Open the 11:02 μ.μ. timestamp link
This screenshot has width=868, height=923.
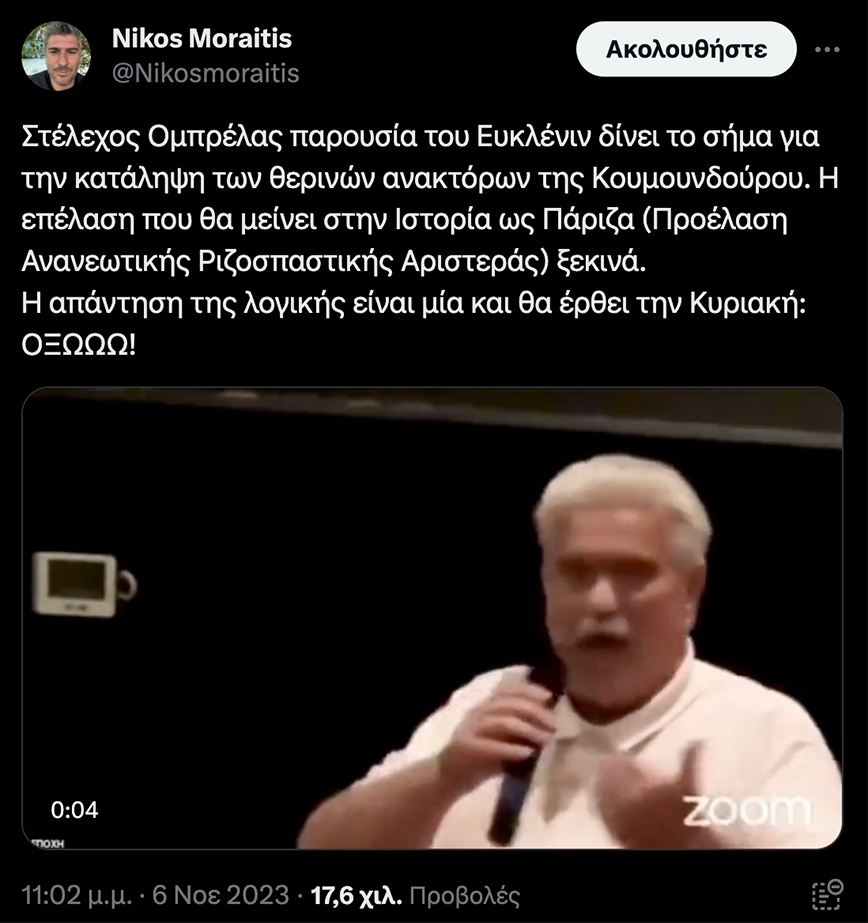[x=77, y=896]
